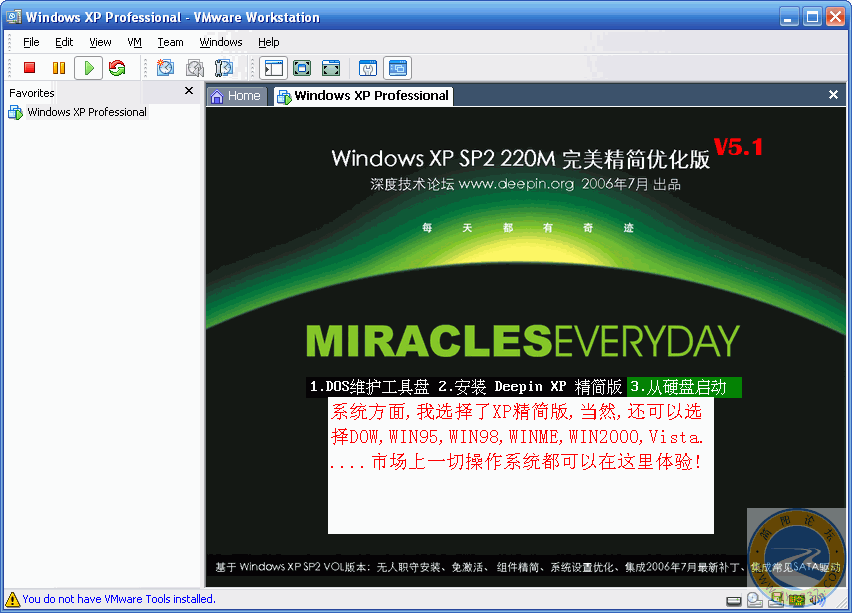Click the floppy drive status icon

click(776, 599)
